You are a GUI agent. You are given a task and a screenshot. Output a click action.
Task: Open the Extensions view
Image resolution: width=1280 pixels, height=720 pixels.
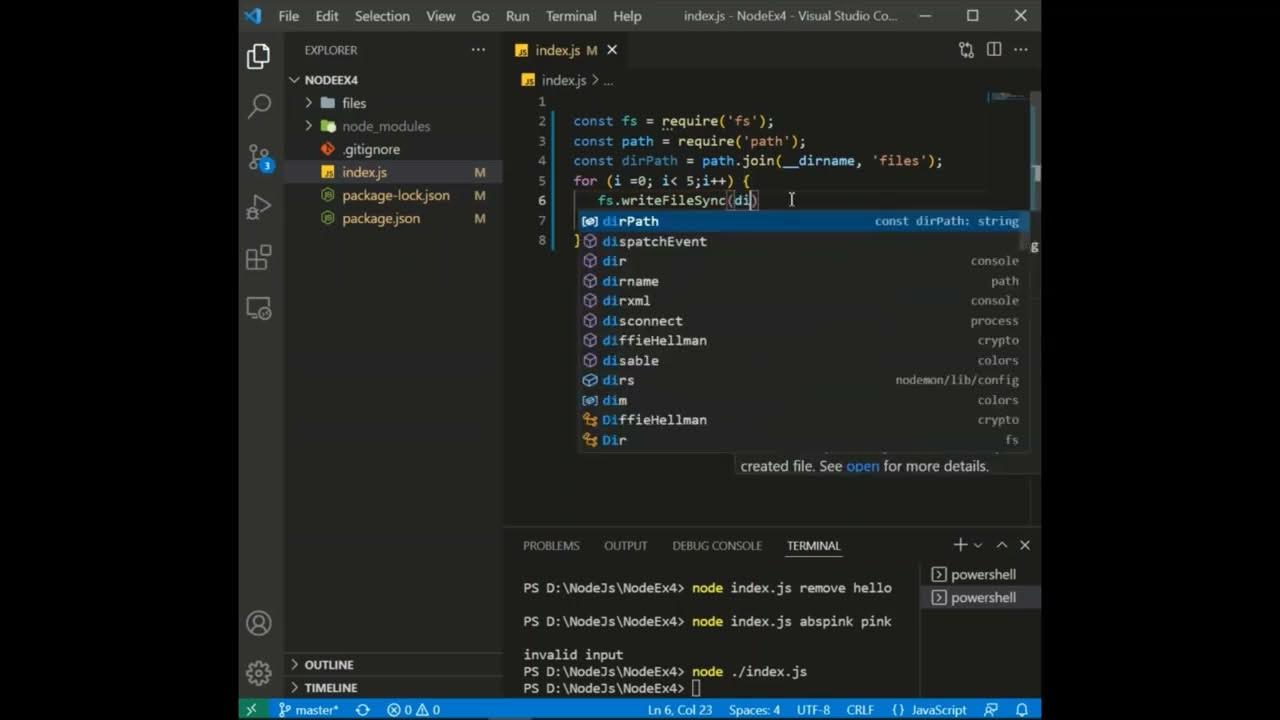tap(259, 258)
